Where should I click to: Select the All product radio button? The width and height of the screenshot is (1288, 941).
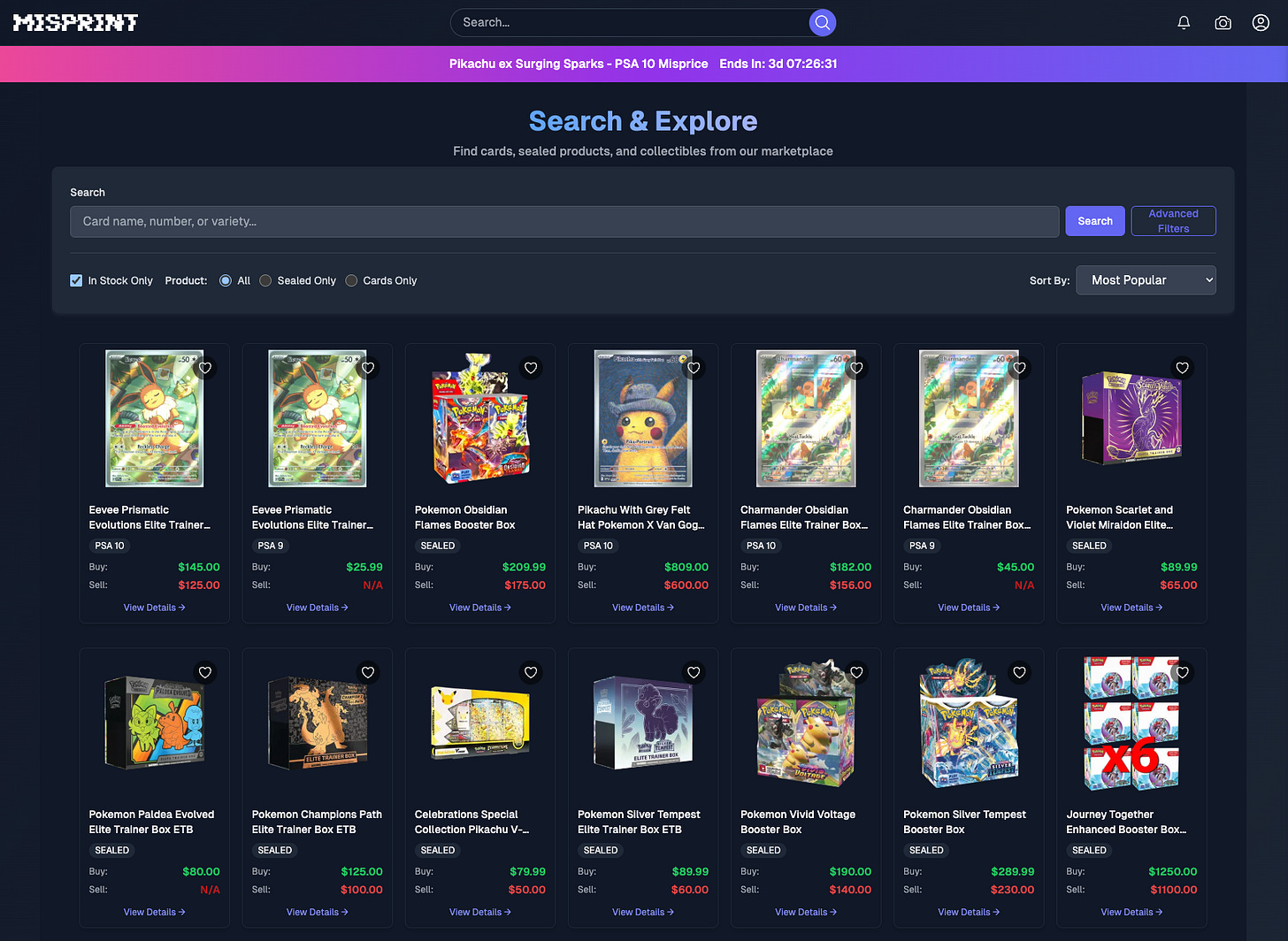226,280
